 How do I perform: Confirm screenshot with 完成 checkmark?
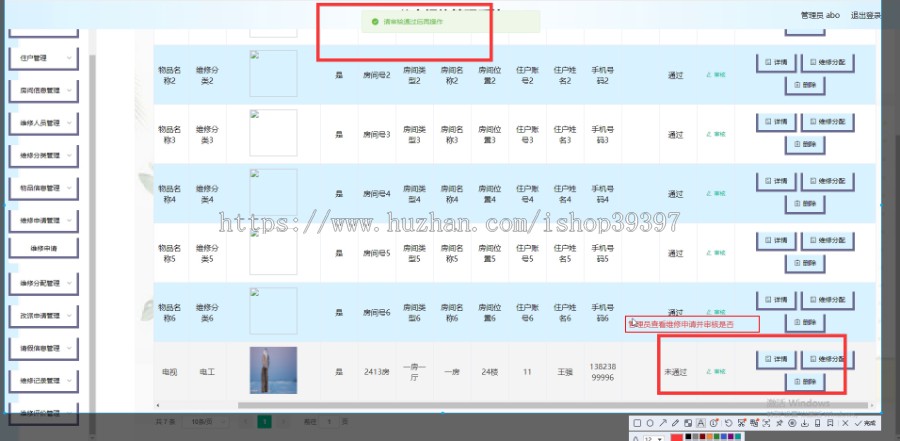866,423
